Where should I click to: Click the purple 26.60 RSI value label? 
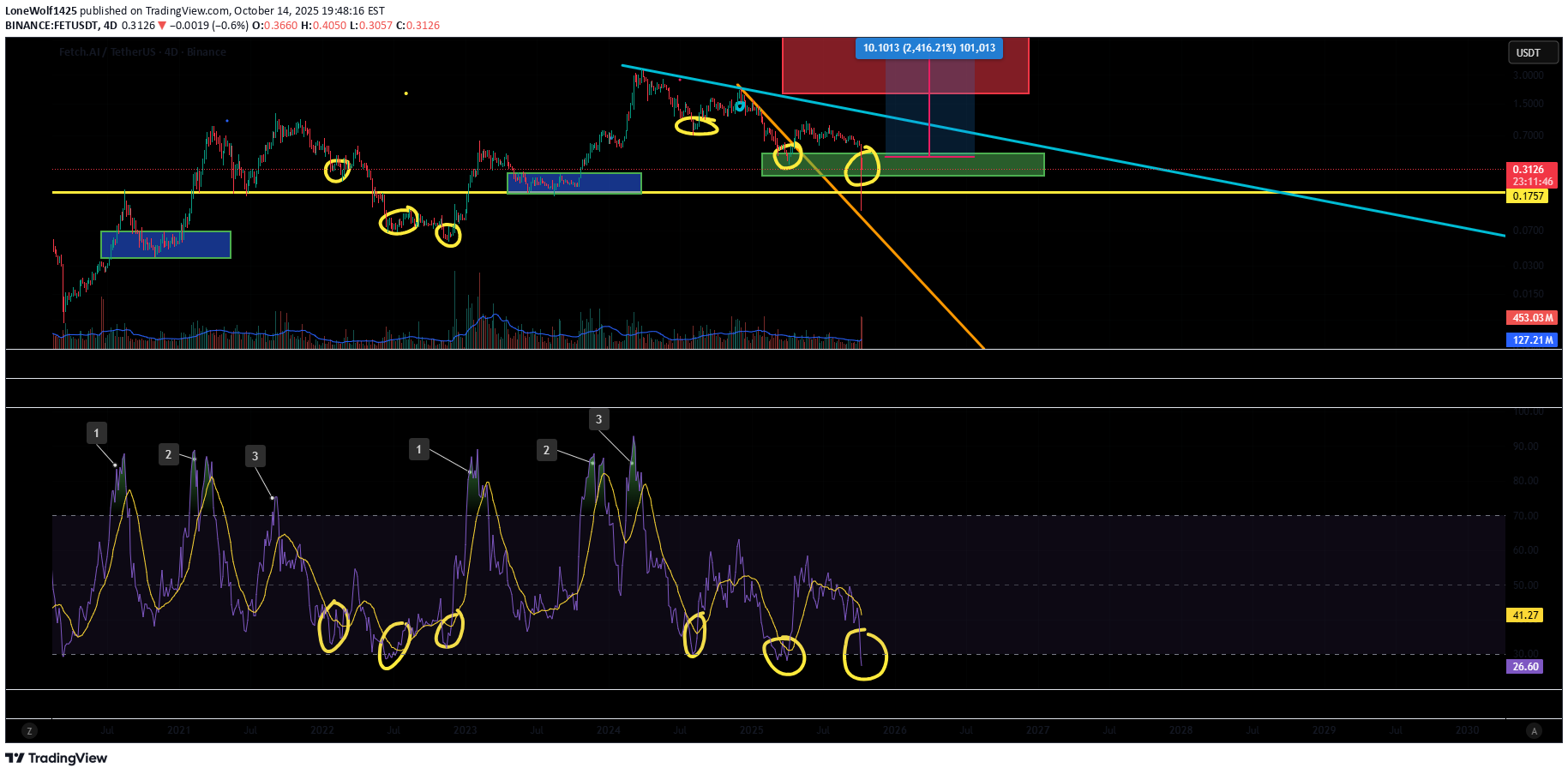click(1524, 667)
